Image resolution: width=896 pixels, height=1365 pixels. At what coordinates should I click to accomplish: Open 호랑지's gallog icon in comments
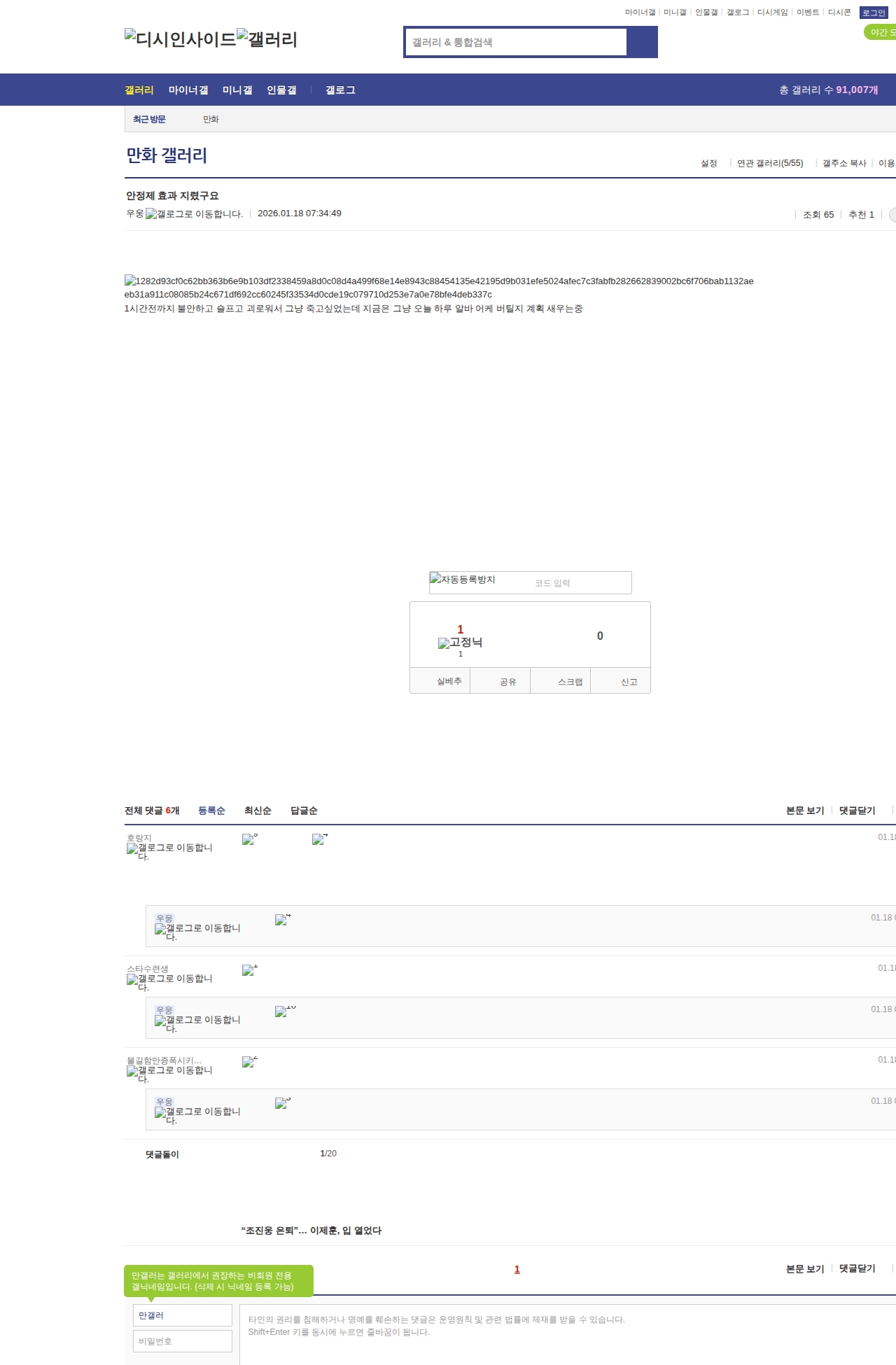[169, 852]
